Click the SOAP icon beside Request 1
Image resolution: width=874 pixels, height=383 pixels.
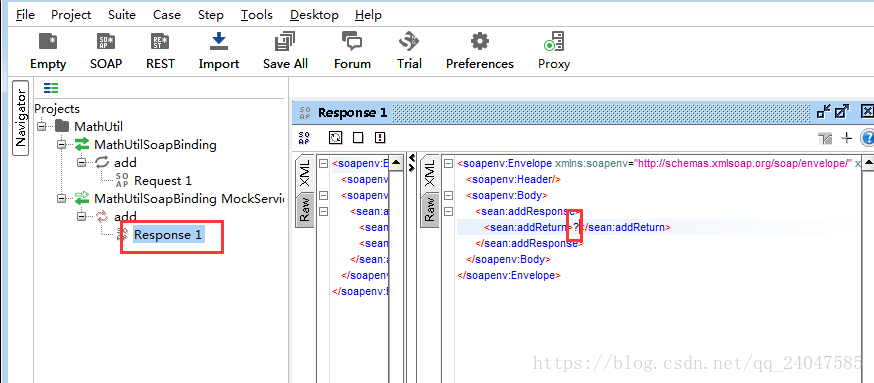[x=122, y=180]
